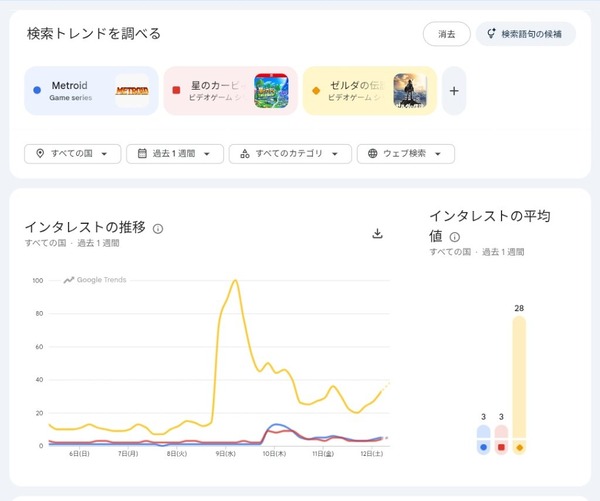Image resolution: width=600 pixels, height=501 pixels.
Task: Click the orange diamond under average bars
Action: click(519, 447)
